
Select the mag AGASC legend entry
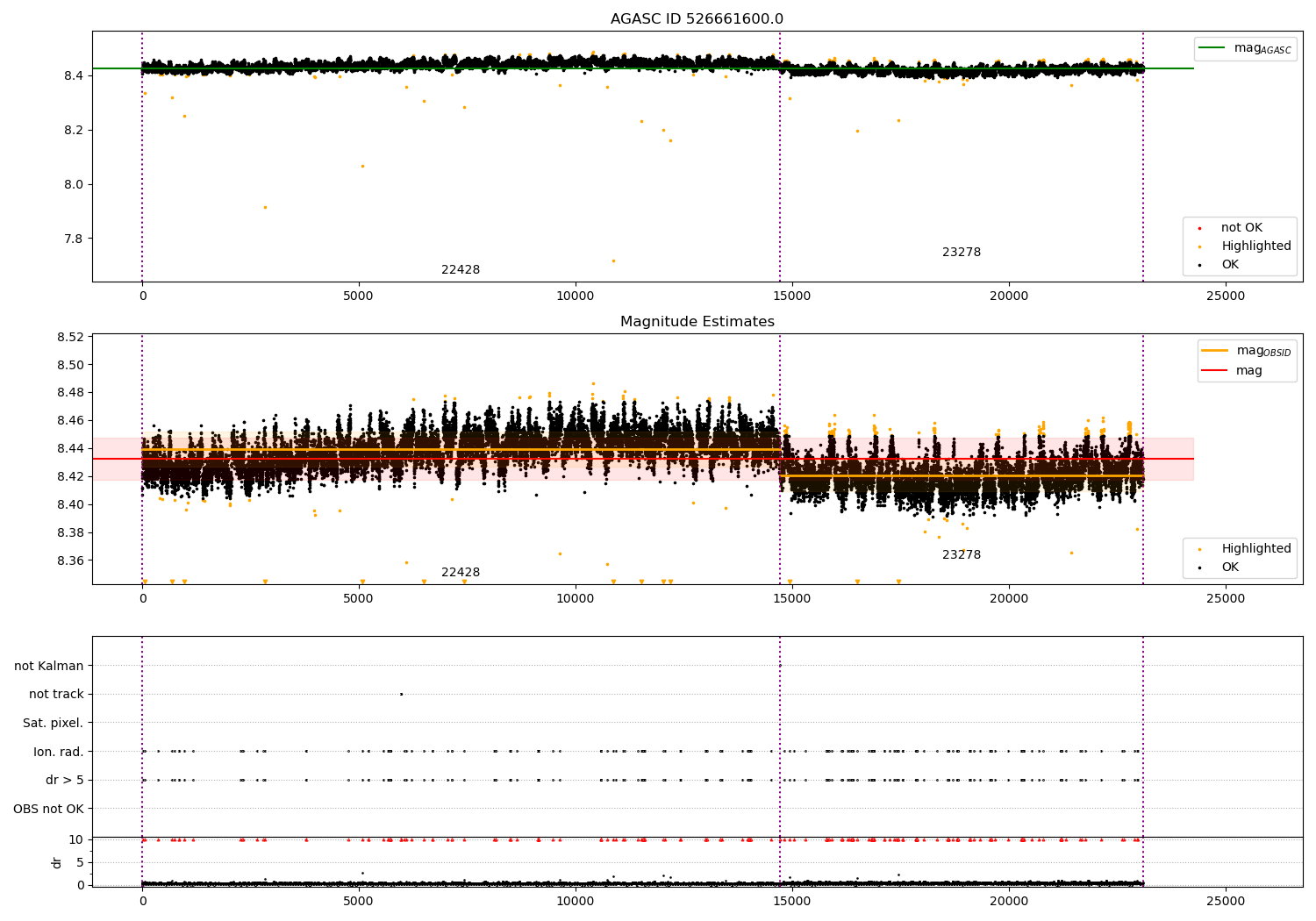tap(1245, 48)
